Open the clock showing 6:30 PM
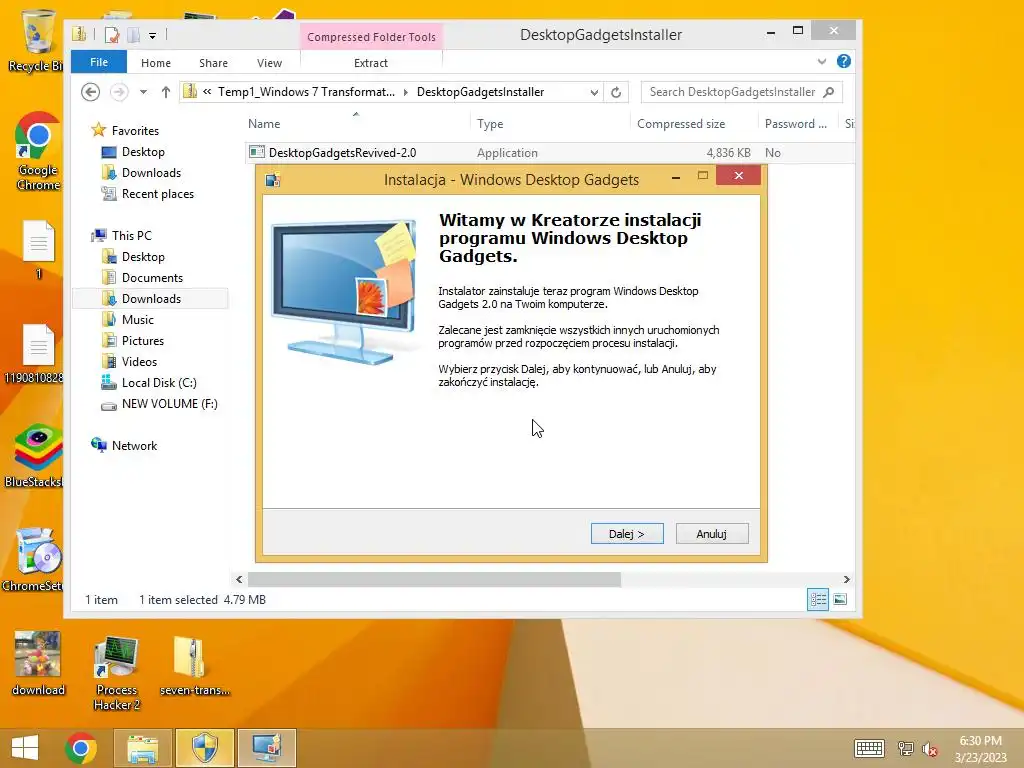Image resolution: width=1024 pixels, height=768 pixels. click(x=980, y=749)
